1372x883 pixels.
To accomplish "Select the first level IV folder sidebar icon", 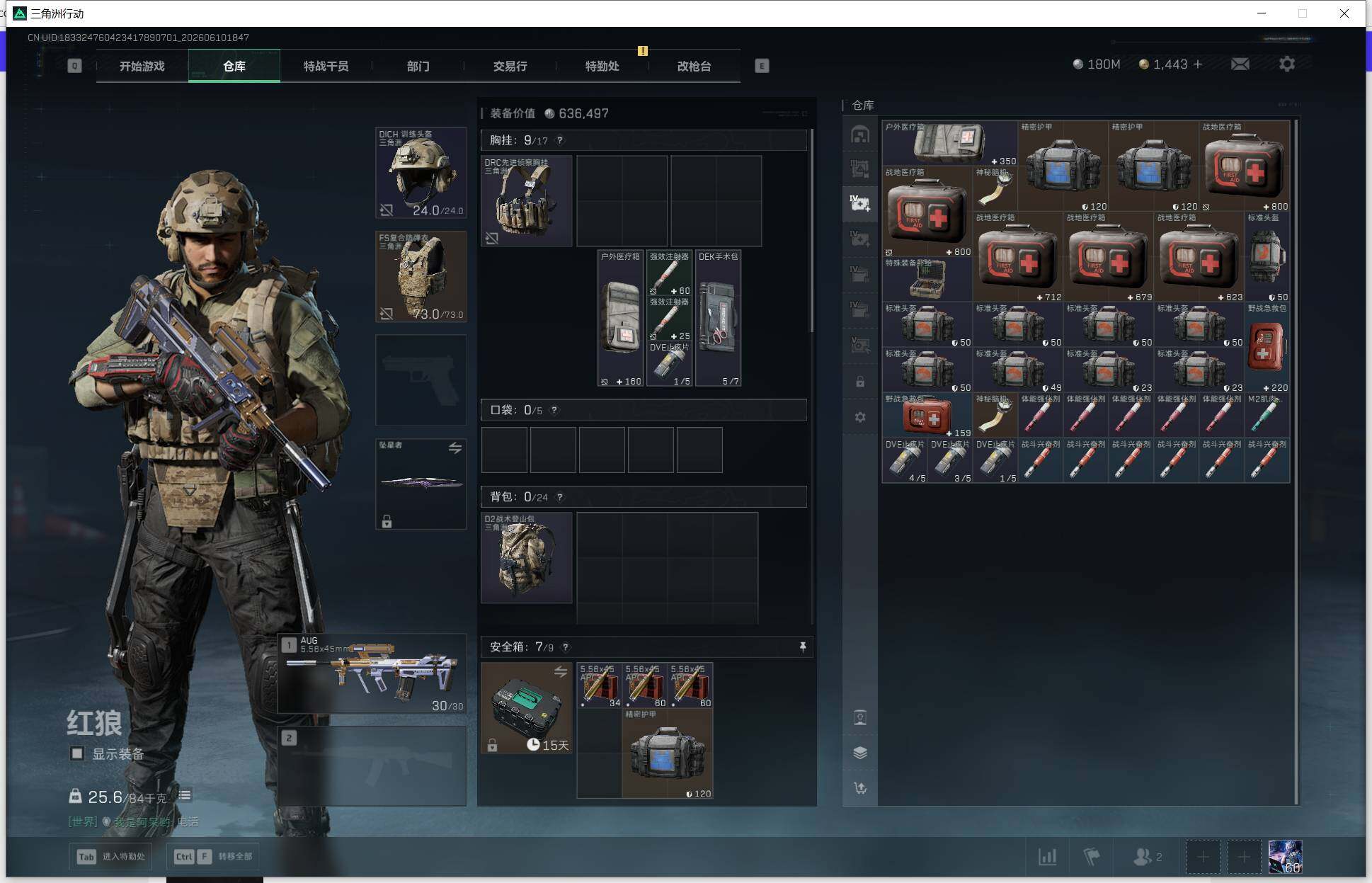I will pyautogui.click(x=860, y=275).
